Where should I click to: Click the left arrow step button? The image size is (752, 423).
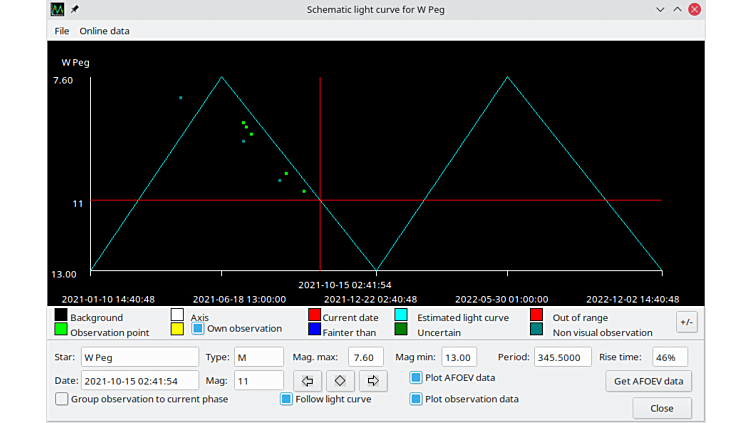pos(308,381)
